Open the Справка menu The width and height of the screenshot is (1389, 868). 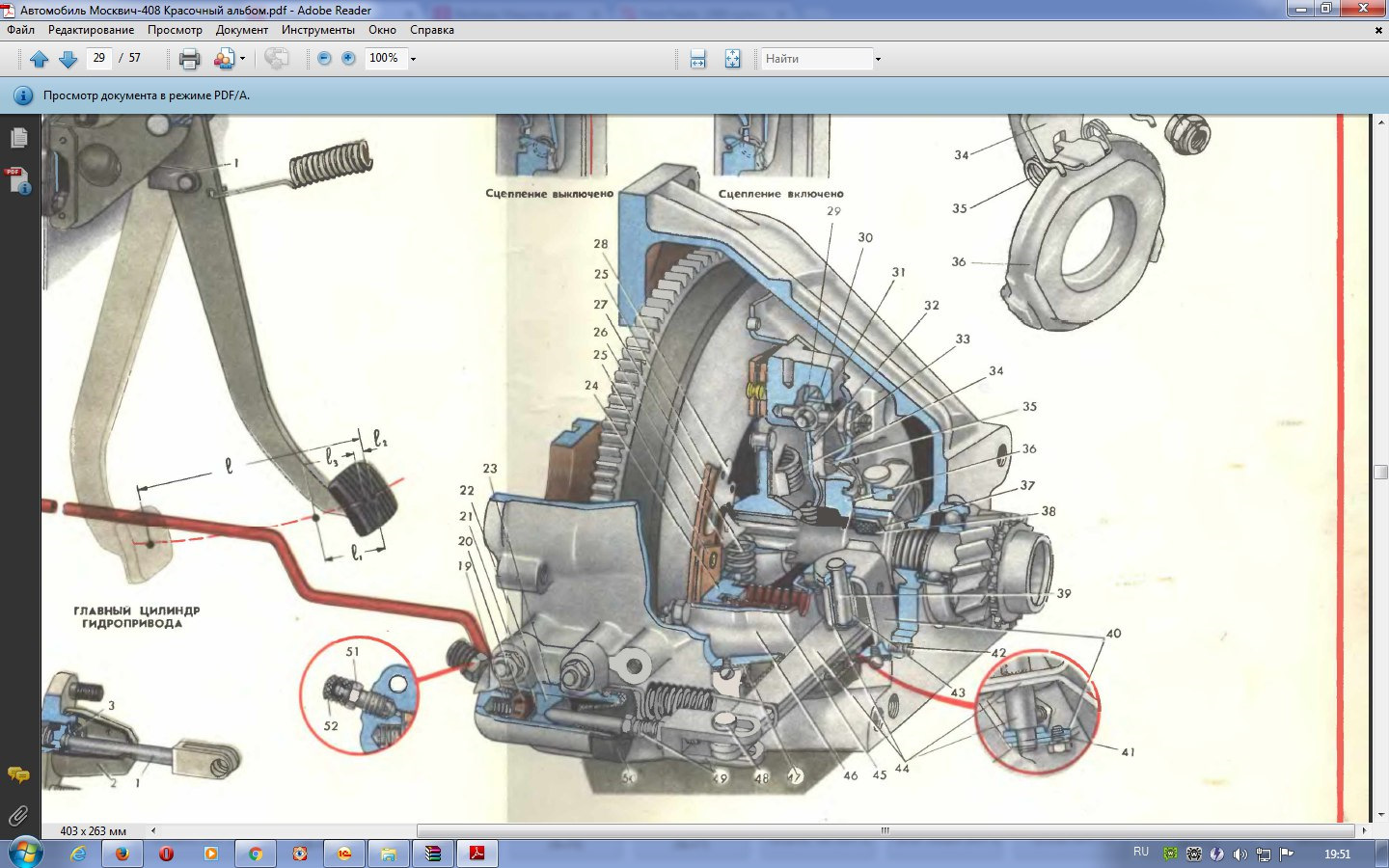click(431, 30)
